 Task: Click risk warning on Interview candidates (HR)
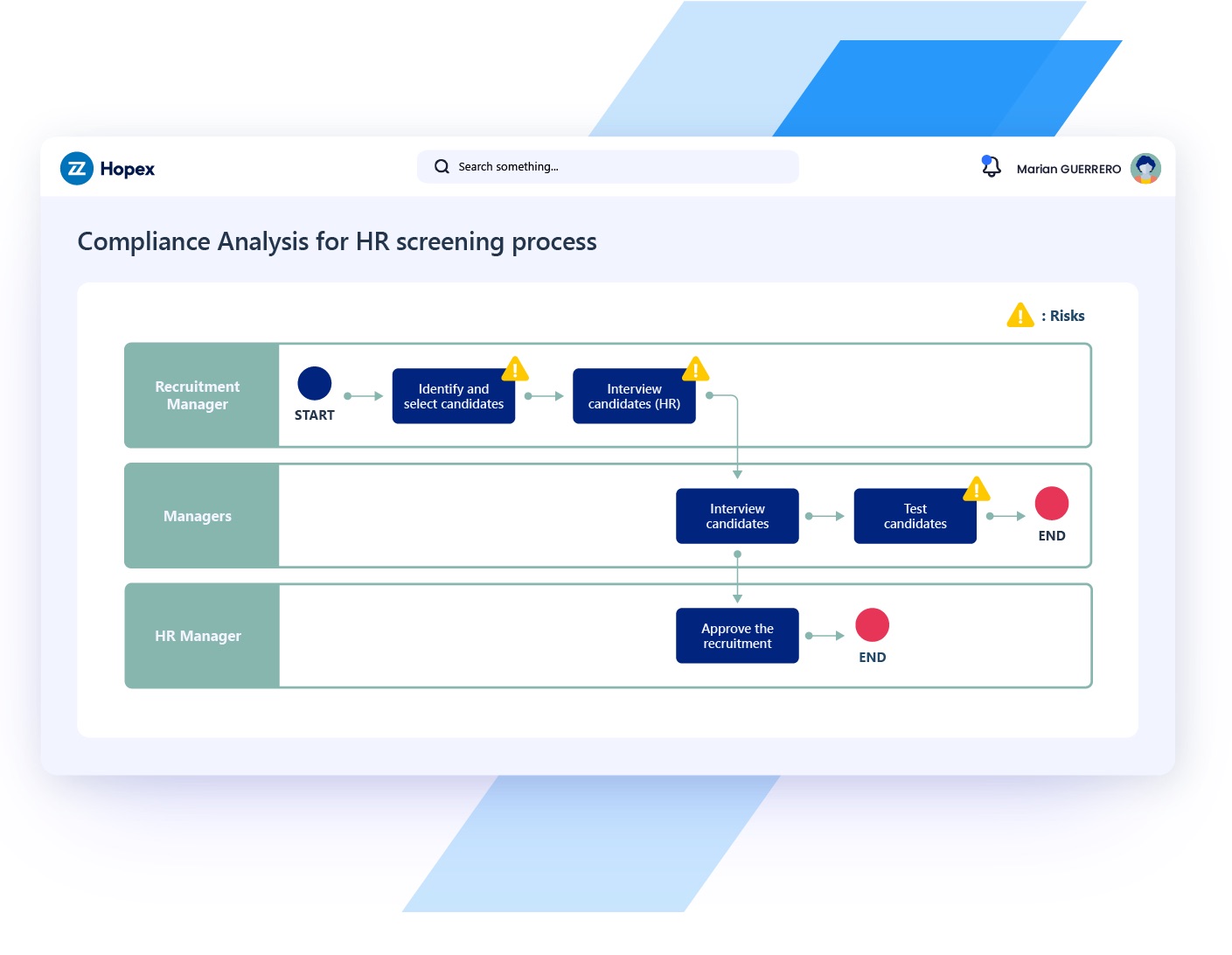[695, 369]
